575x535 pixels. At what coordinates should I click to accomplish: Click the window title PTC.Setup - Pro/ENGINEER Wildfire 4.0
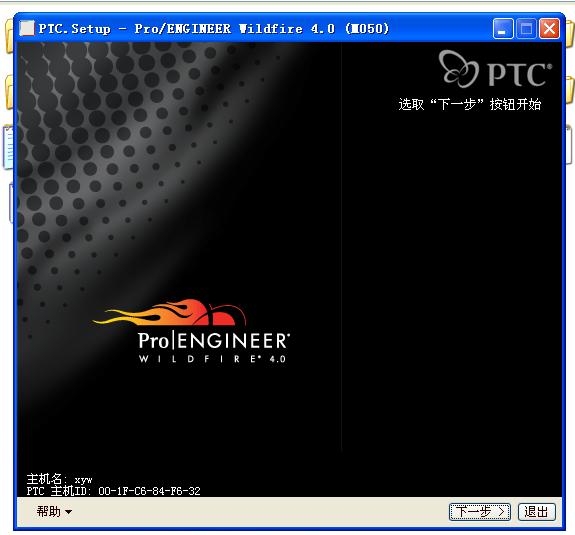(x=214, y=29)
